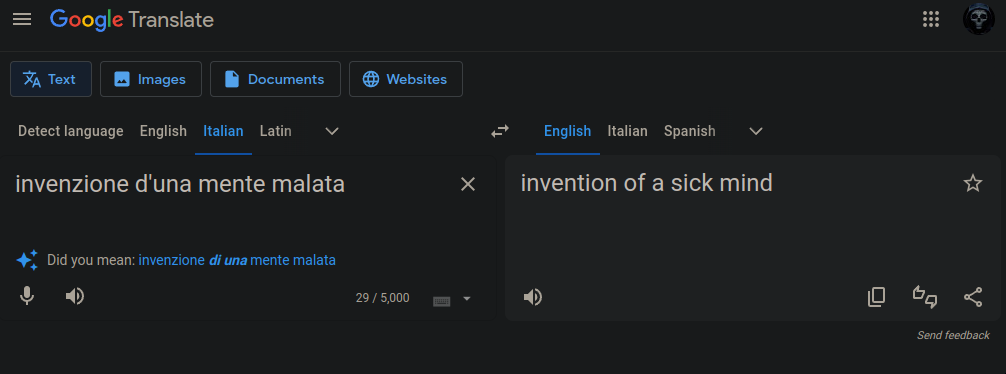This screenshot has height=374, width=1006.
Task: Expand more source languages list
Action: [x=332, y=131]
